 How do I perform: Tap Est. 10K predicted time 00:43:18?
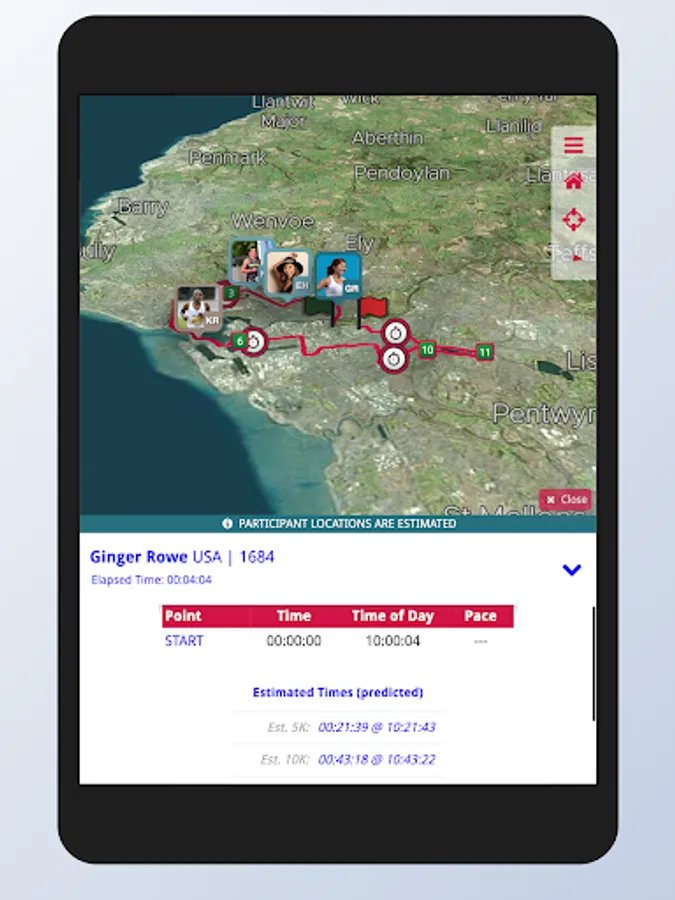point(377,759)
